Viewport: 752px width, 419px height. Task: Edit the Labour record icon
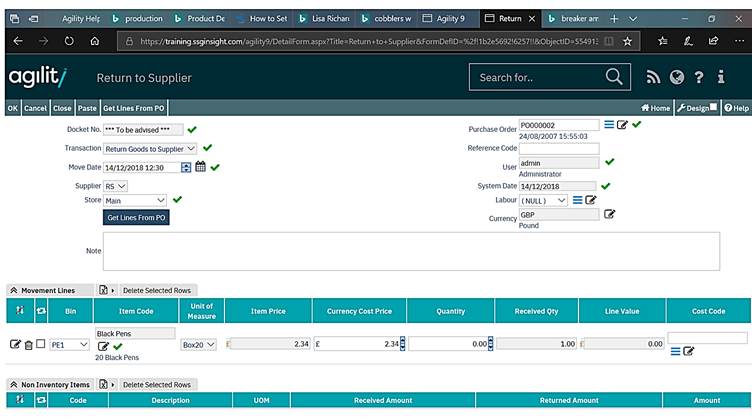point(591,200)
